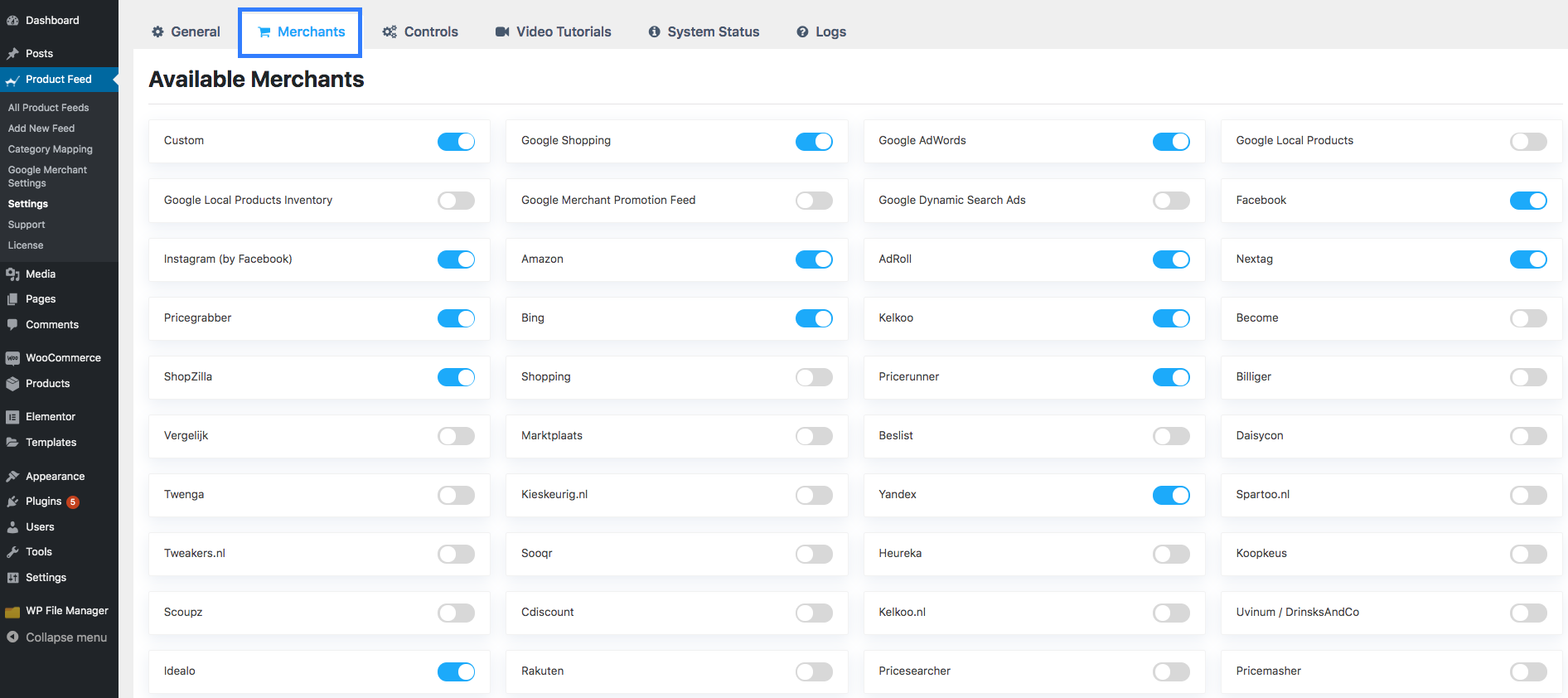Click the Collapse menu label
The height and width of the screenshot is (698, 1568).
point(66,637)
